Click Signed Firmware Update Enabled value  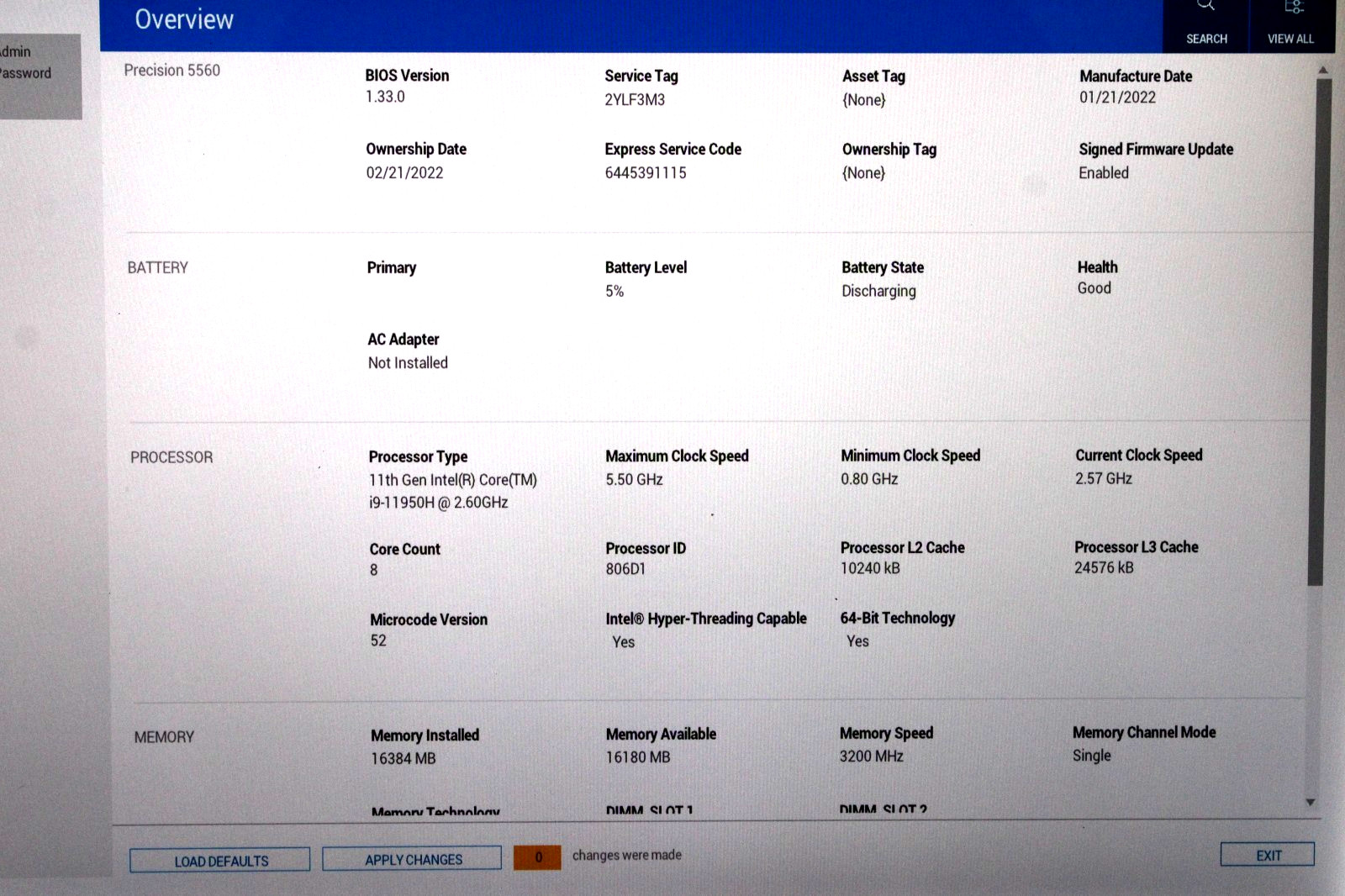1104,172
